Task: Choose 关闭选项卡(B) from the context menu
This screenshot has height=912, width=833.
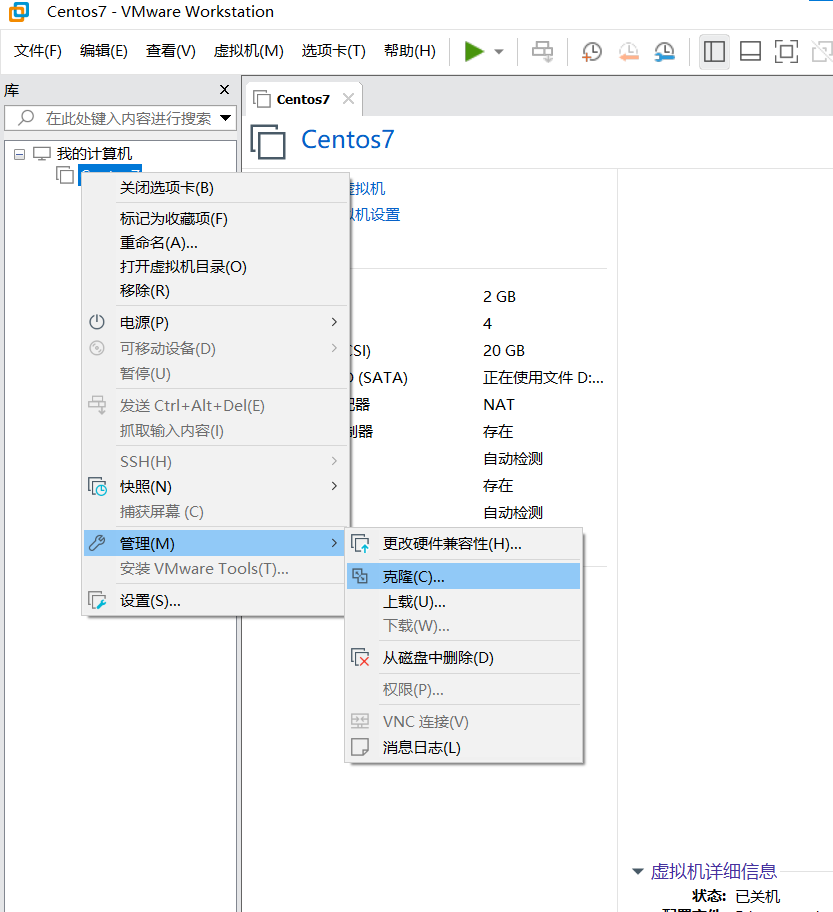Action: coord(216,188)
